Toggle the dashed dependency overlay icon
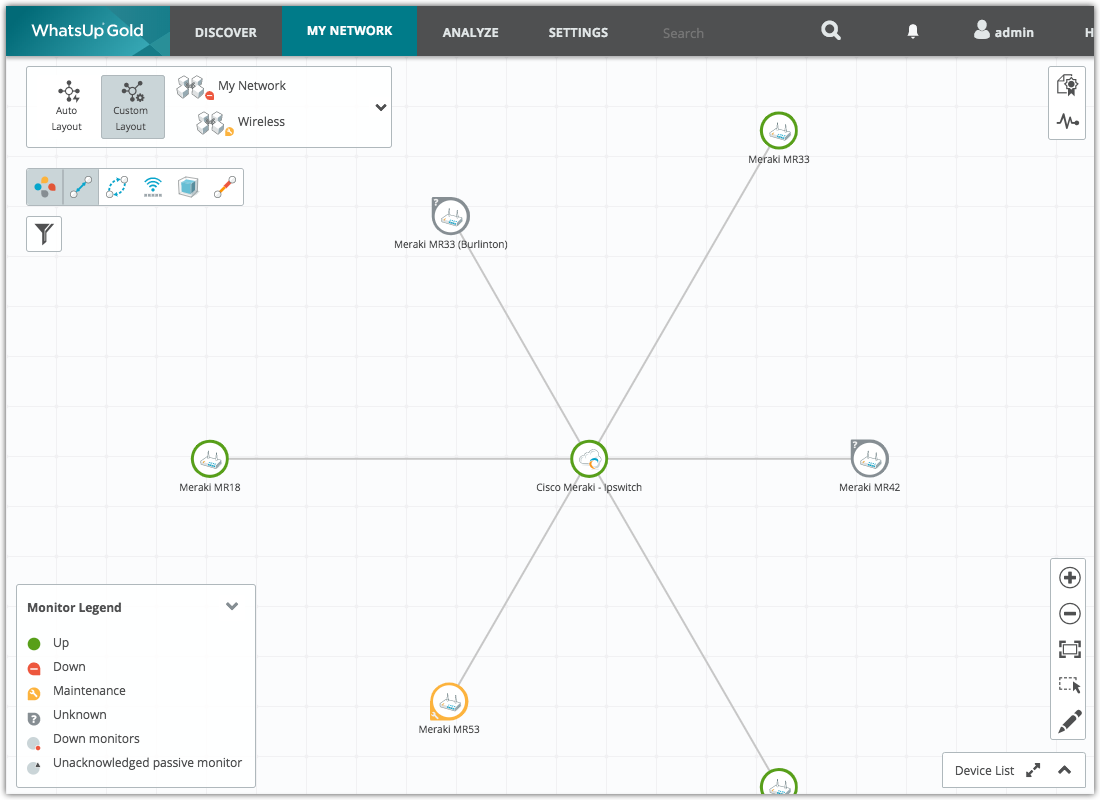 (x=117, y=187)
